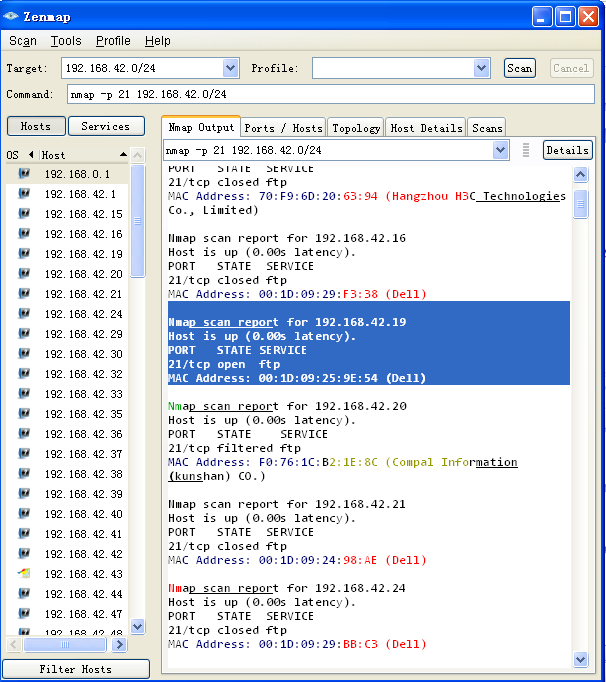The height and width of the screenshot is (682, 606).
Task: Select host 192.168.42.19 in the list
Action: (x=84, y=254)
